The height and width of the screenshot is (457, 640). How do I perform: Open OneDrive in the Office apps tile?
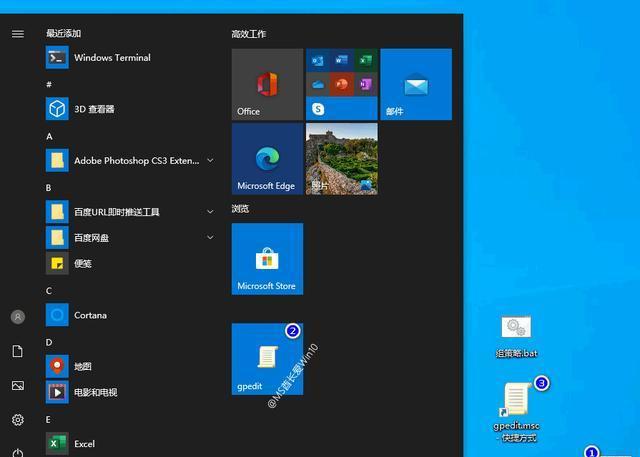[318, 84]
